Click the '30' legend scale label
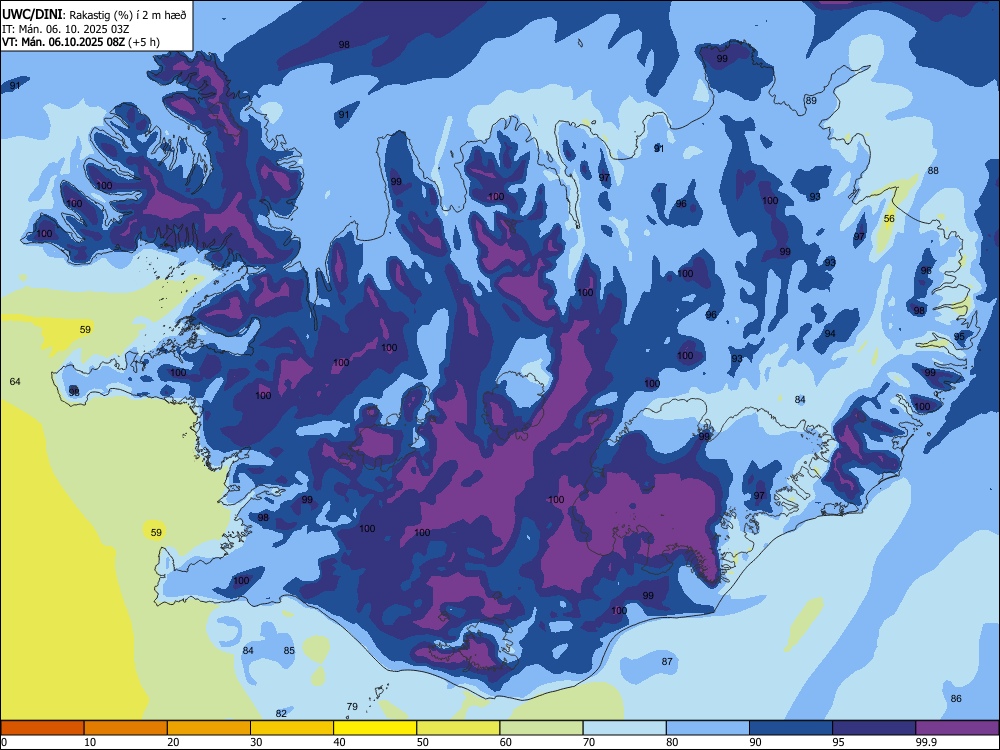The image size is (1000, 750). point(256,742)
